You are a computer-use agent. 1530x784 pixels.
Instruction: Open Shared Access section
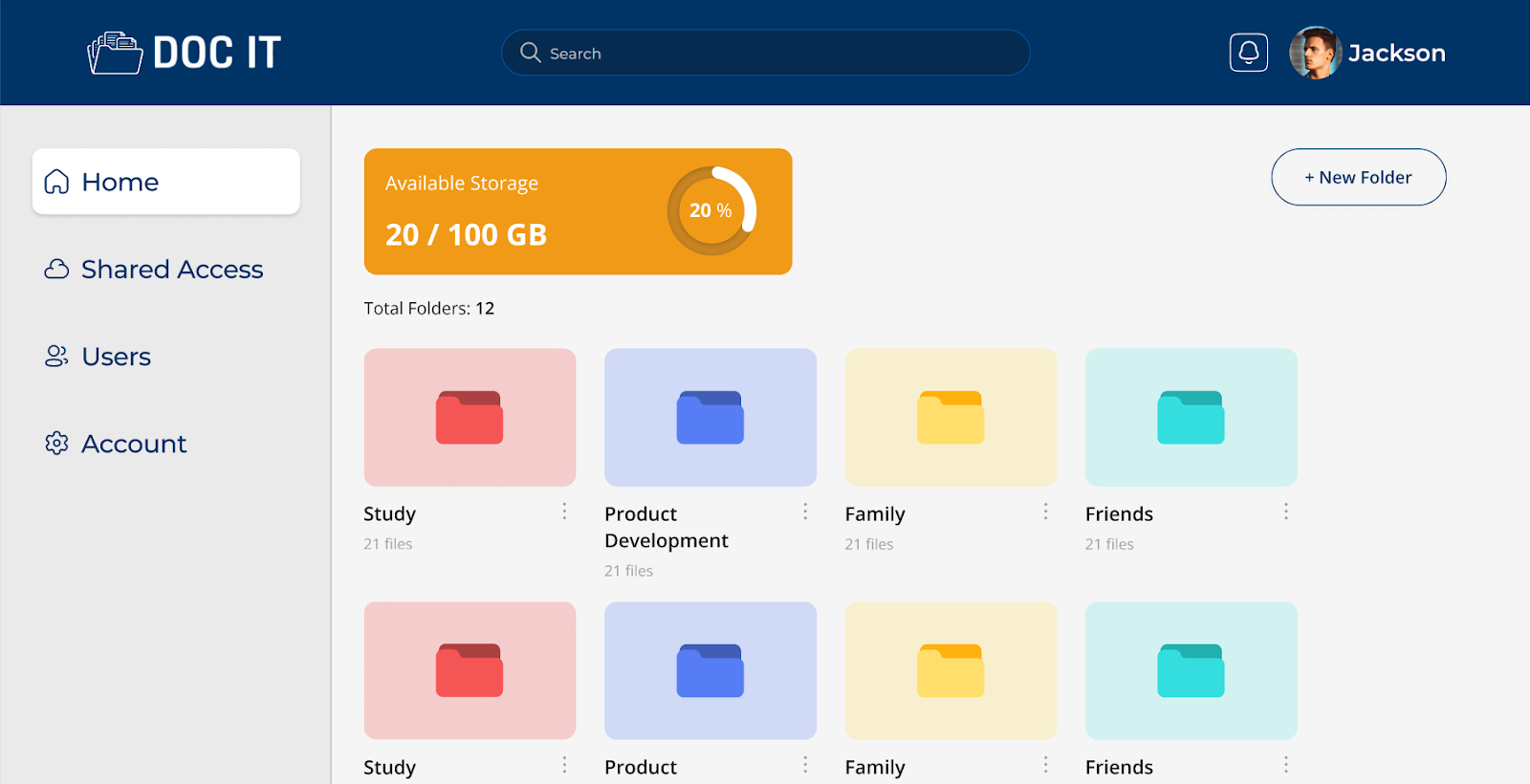153,270
